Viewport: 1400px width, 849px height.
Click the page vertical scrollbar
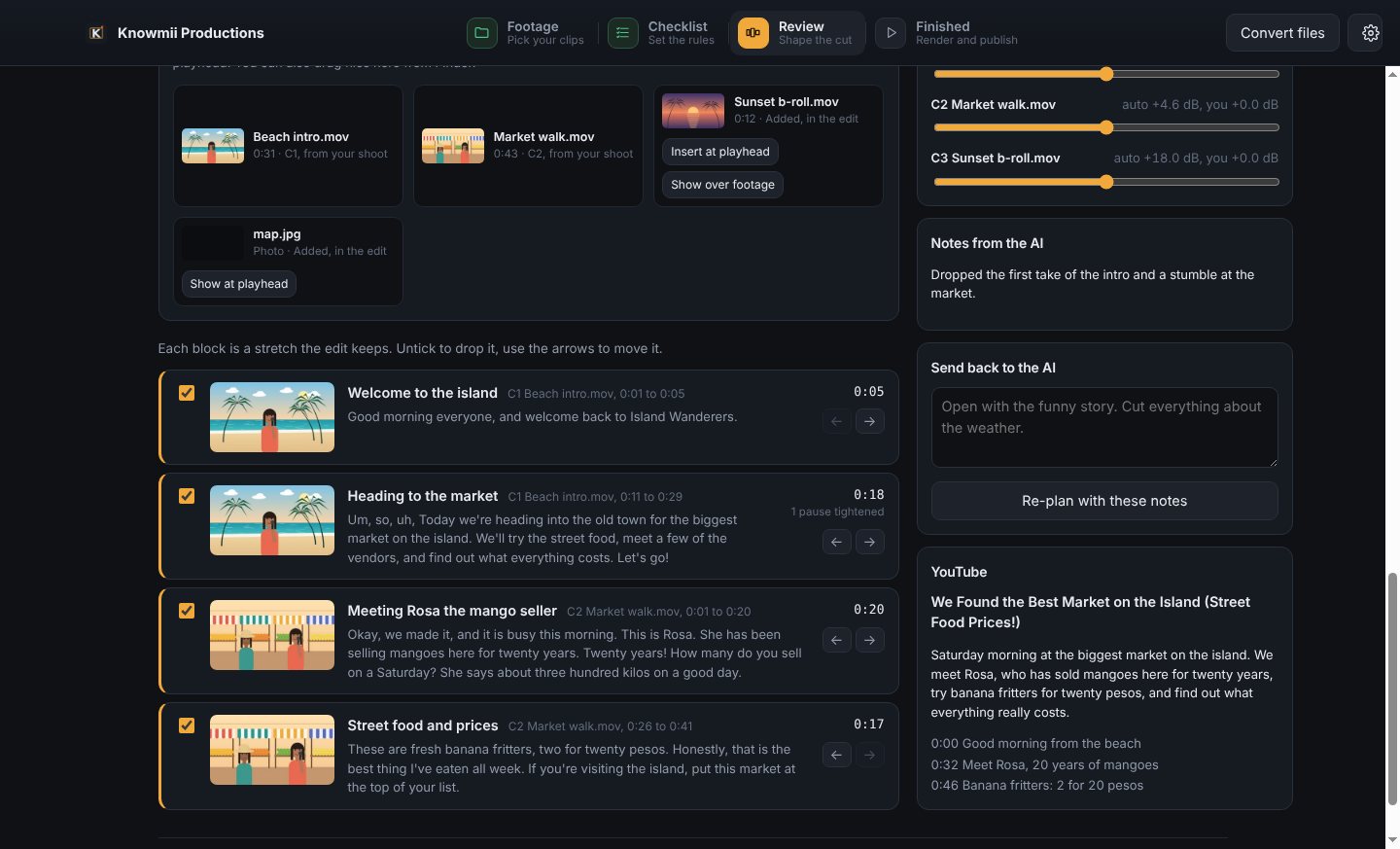(x=1392, y=689)
